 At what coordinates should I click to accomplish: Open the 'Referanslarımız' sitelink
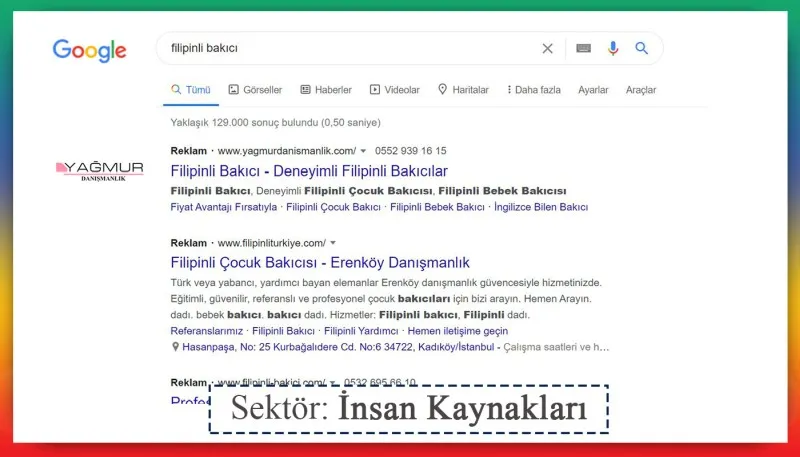click(x=207, y=331)
